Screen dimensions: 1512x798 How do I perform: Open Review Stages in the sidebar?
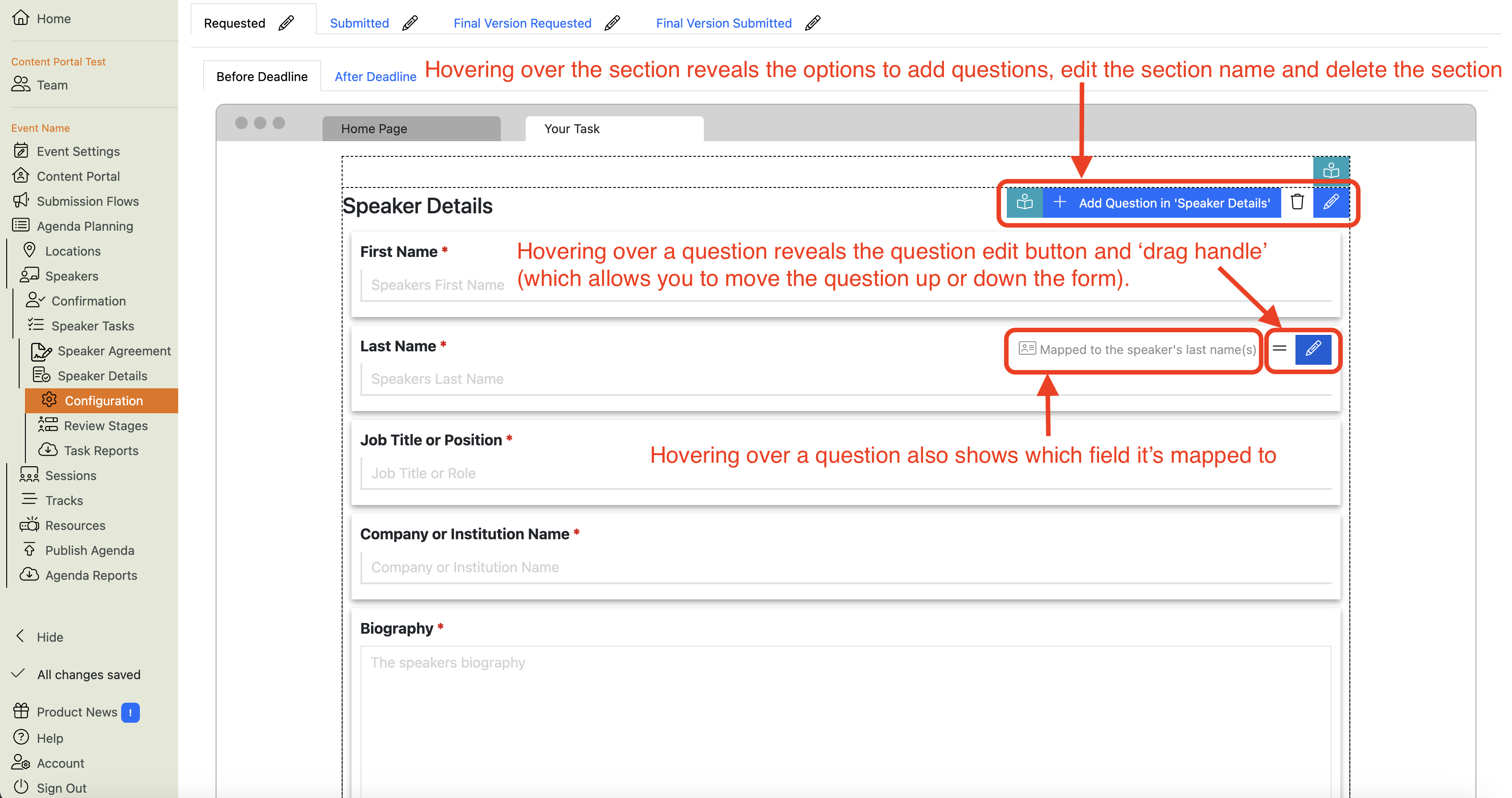pyautogui.click(x=93, y=425)
